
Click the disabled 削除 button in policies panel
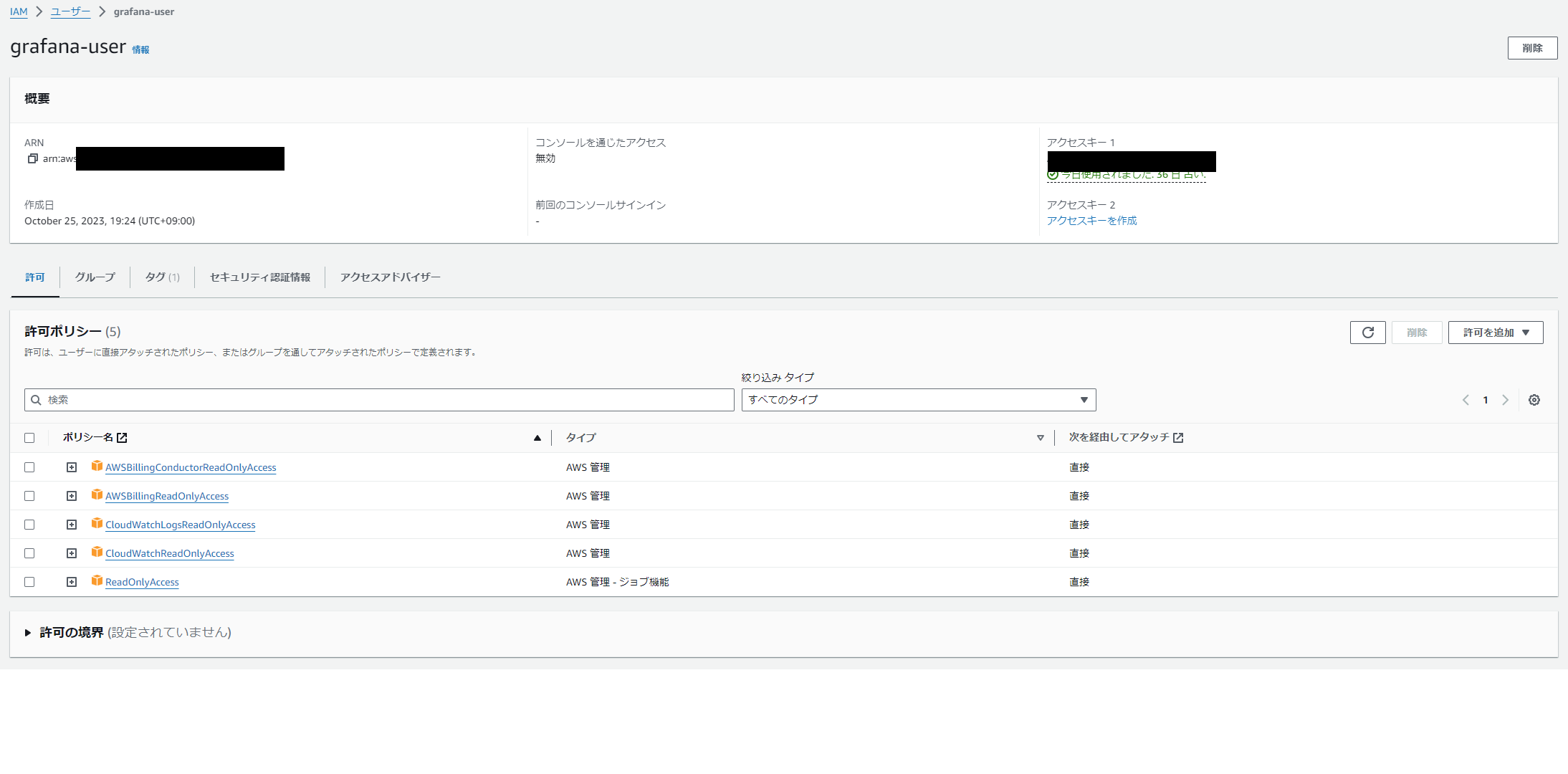1417,333
